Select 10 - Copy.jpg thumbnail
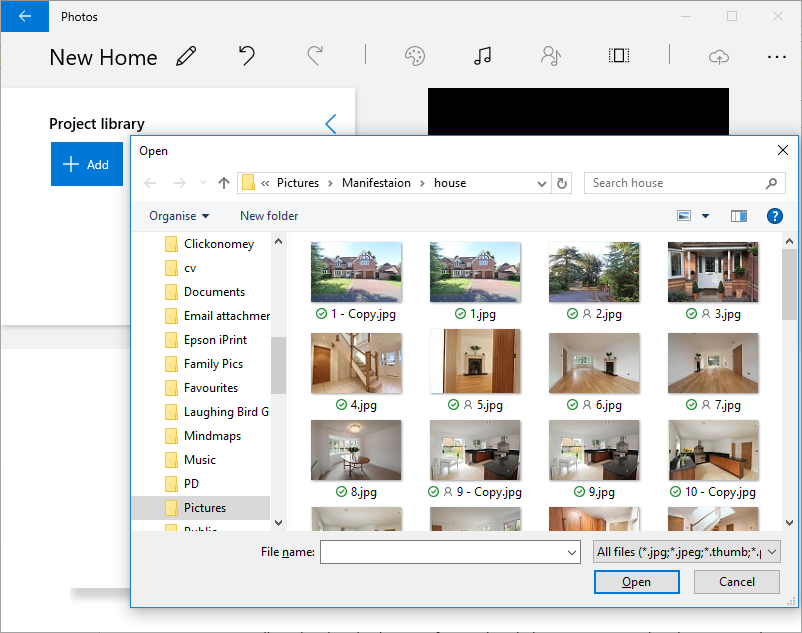The width and height of the screenshot is (802, 633). point(713,450)
